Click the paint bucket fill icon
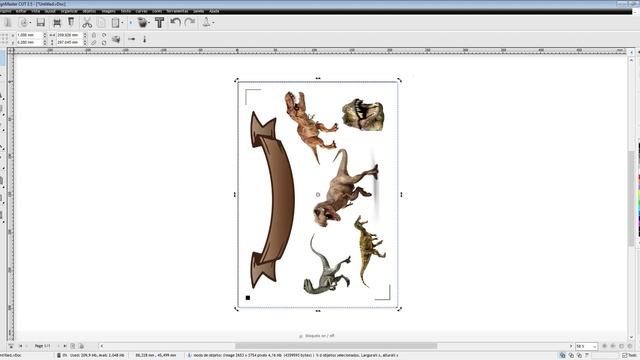The height and width of the screenshot is (360, 640). click(142, 22)
